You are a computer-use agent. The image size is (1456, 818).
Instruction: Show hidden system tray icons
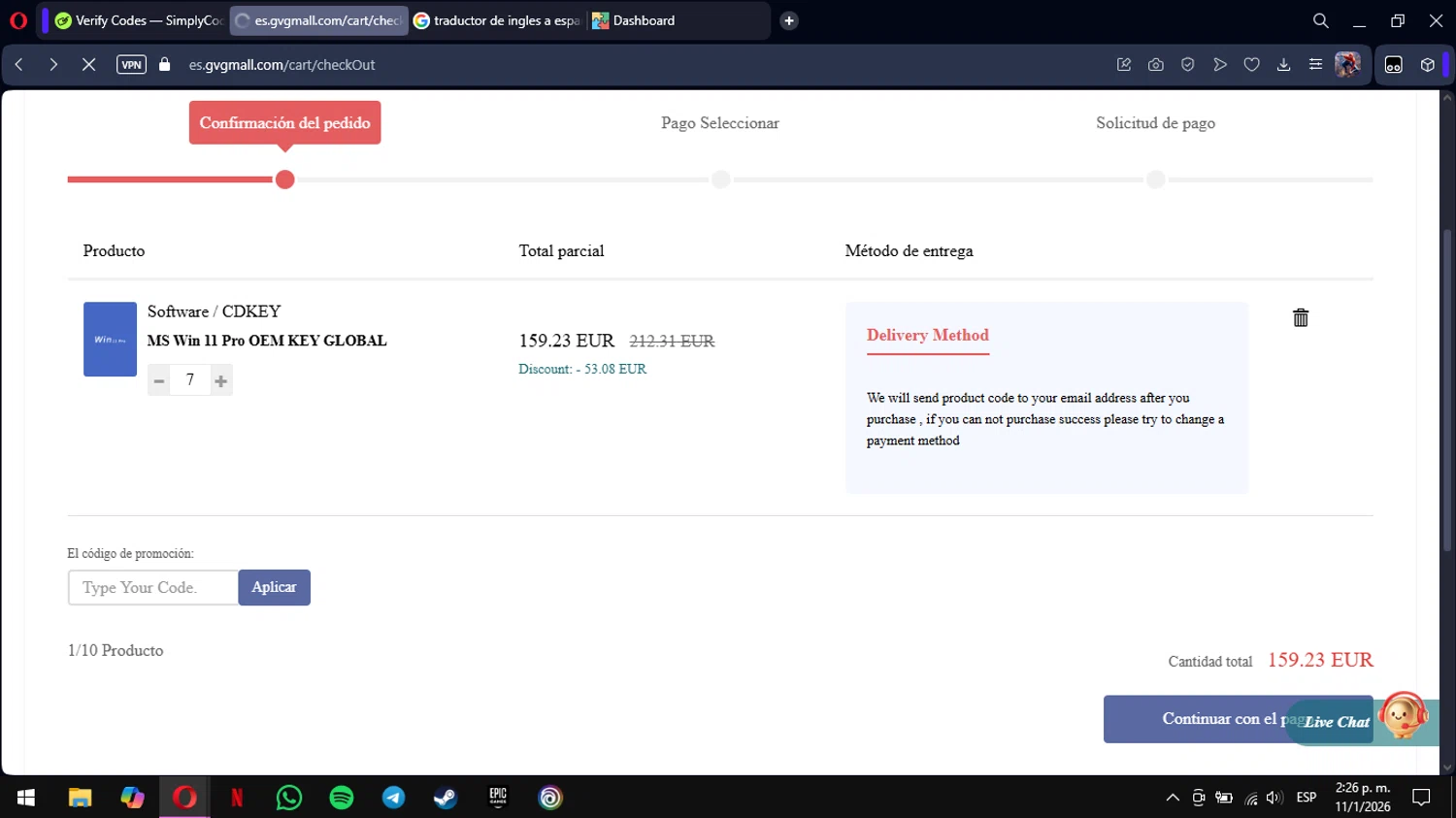point(1173,798)
